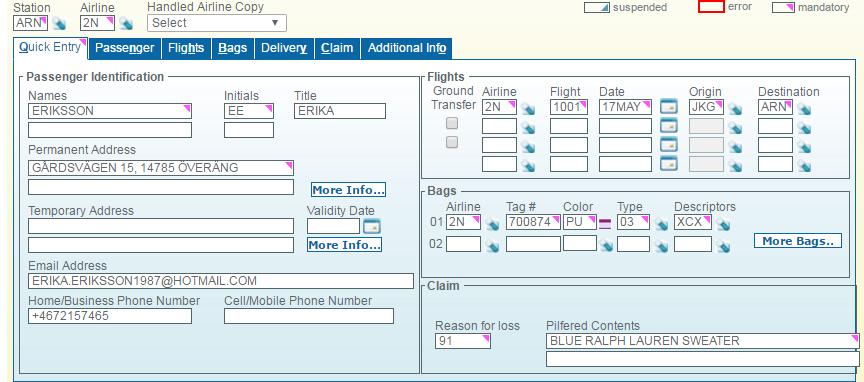
Task: Open the Delivery tab
Action: point(284,49)
